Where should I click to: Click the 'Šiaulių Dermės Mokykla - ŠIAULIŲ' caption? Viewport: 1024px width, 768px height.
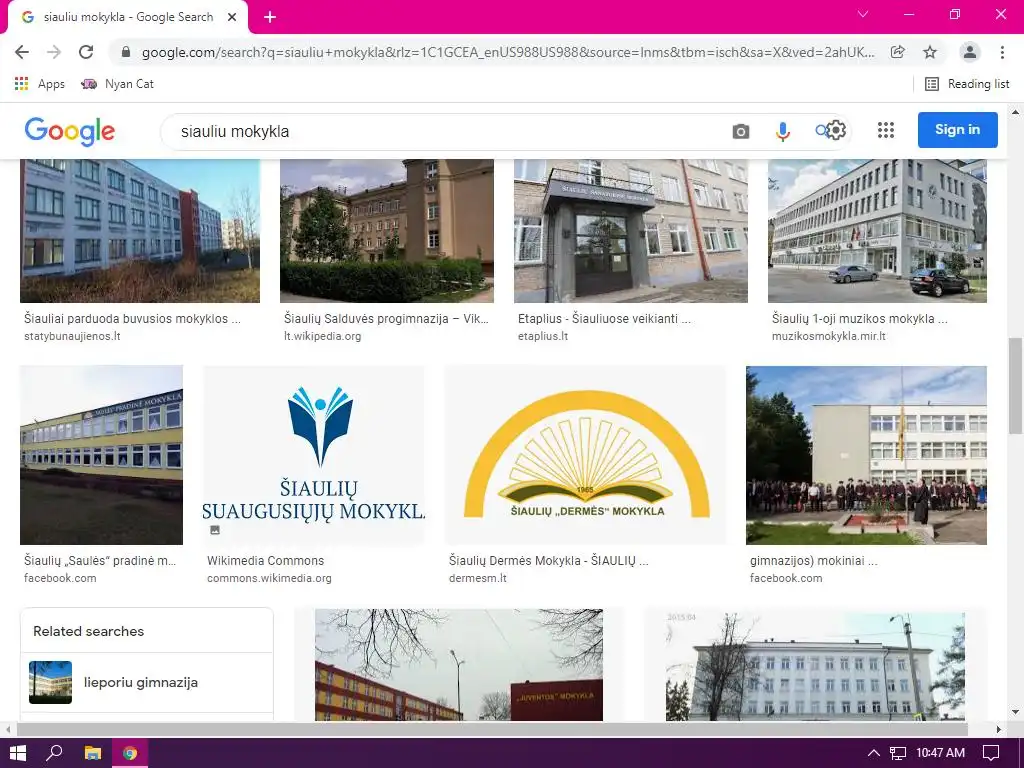[549, 560]
